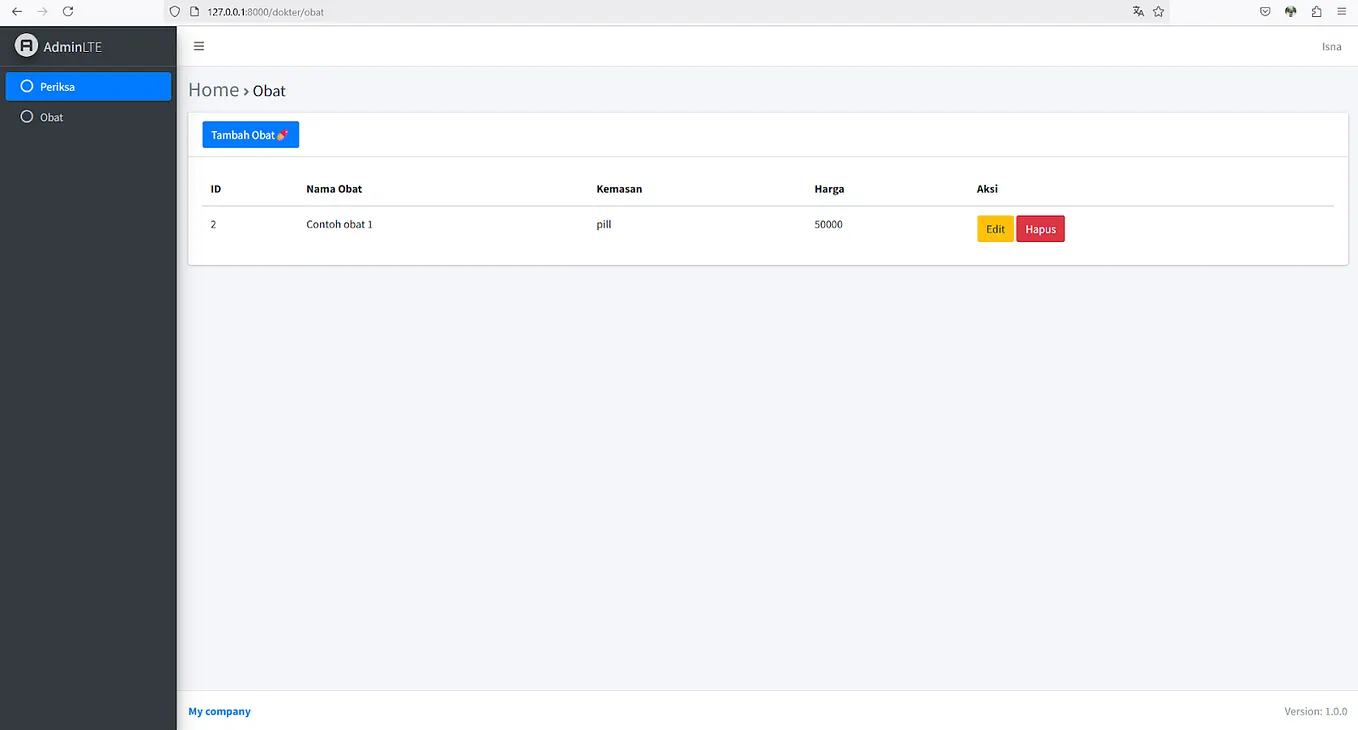Open the Isna user menu

(1331, 46)
